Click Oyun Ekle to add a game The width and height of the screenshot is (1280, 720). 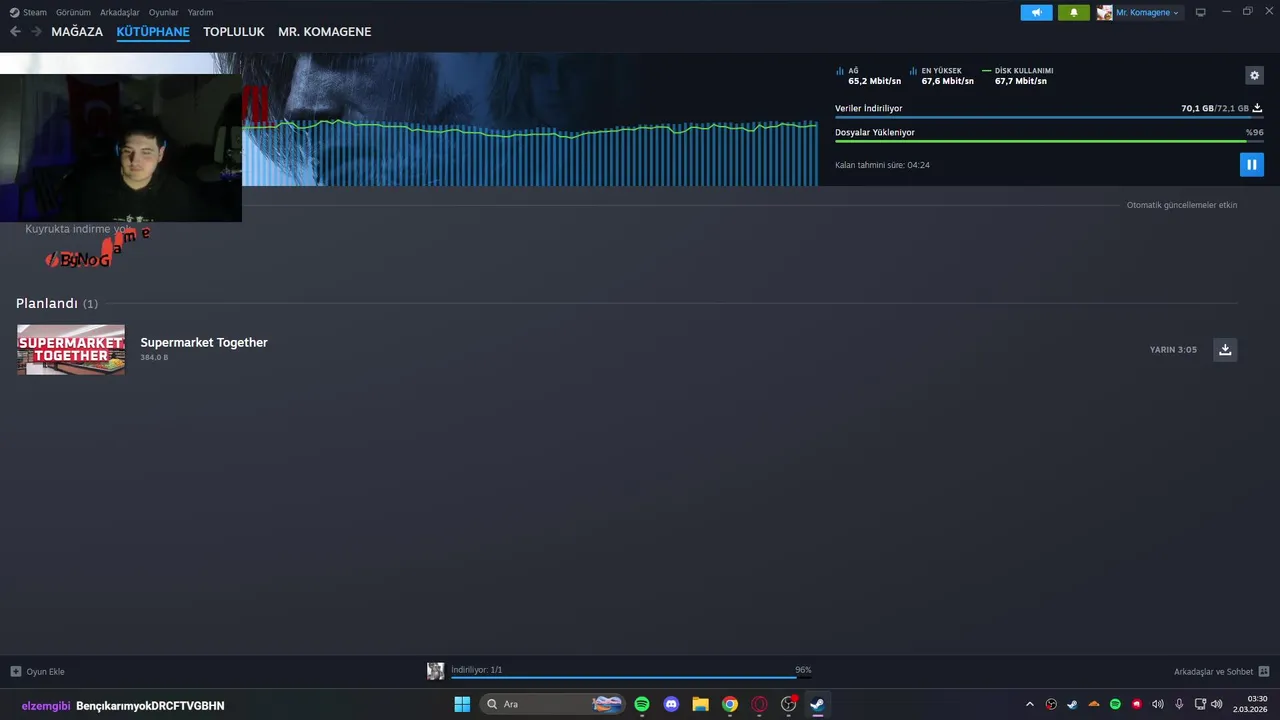coord(38,672)
